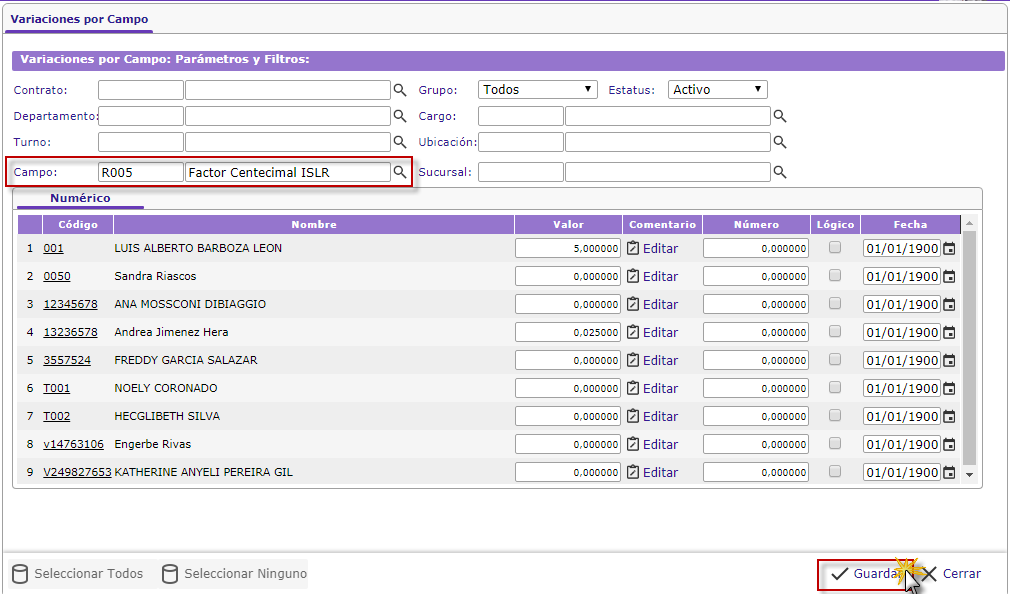Click the Editar comment icon for Sandra Riascos
The image size is (1010, 594).
tap(633, 276)
